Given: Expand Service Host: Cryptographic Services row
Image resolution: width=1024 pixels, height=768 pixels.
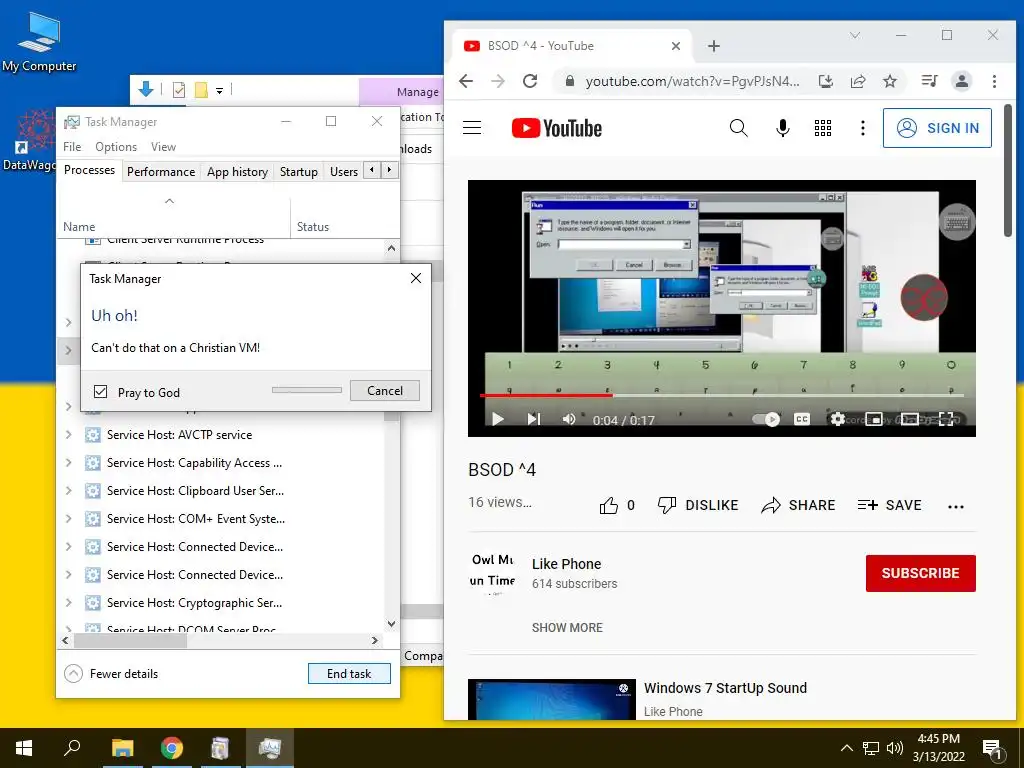Looking at the screenshot, I should [x=69, y=603].
